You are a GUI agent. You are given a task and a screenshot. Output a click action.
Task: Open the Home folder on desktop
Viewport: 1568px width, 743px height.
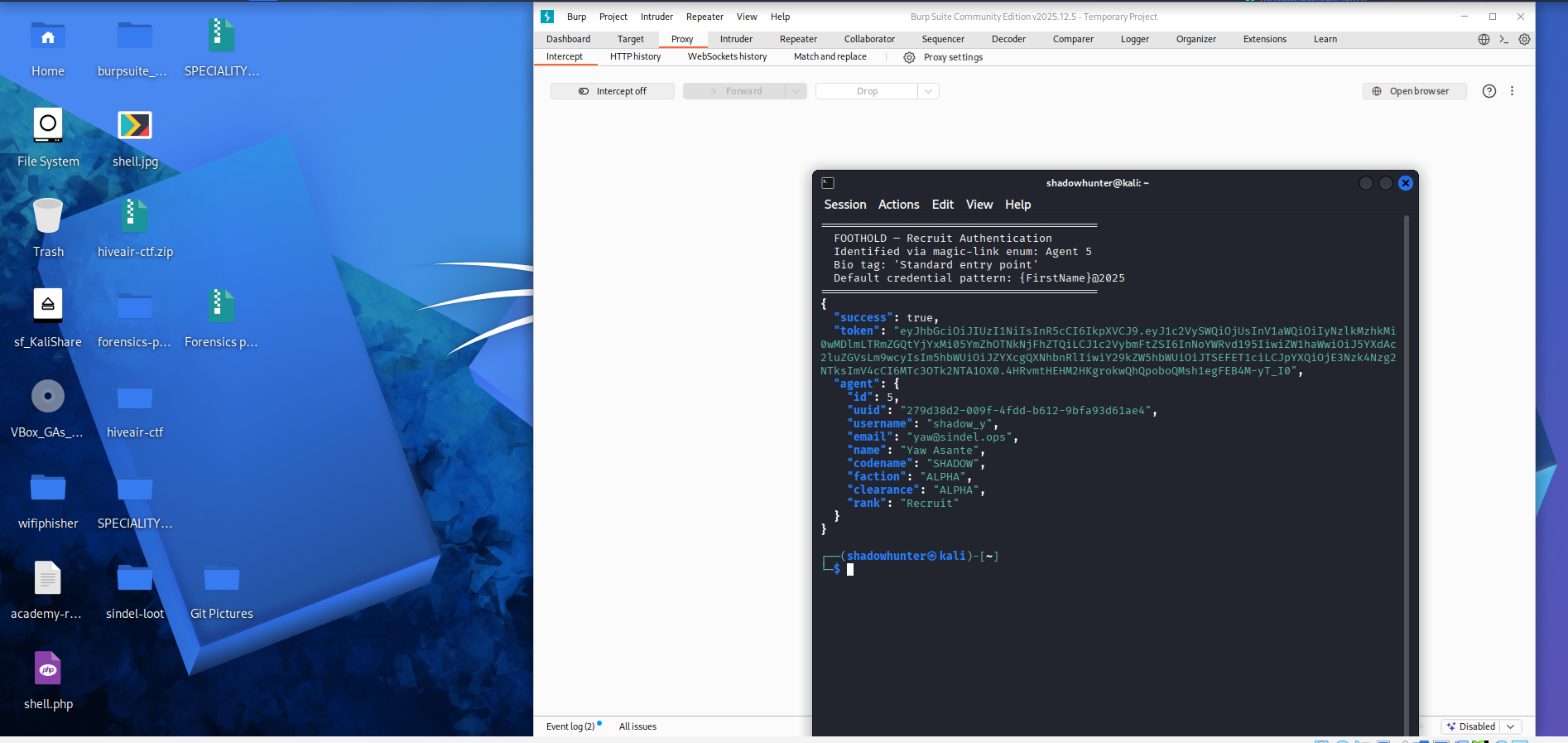tap(48, 36)
